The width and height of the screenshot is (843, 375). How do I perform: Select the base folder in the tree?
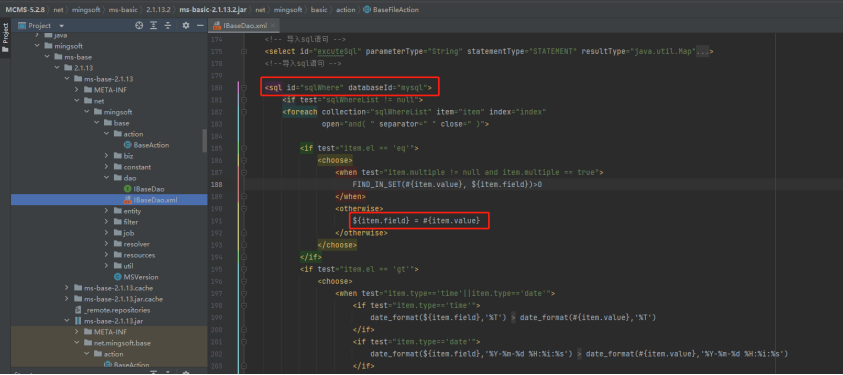click(121, 123)
